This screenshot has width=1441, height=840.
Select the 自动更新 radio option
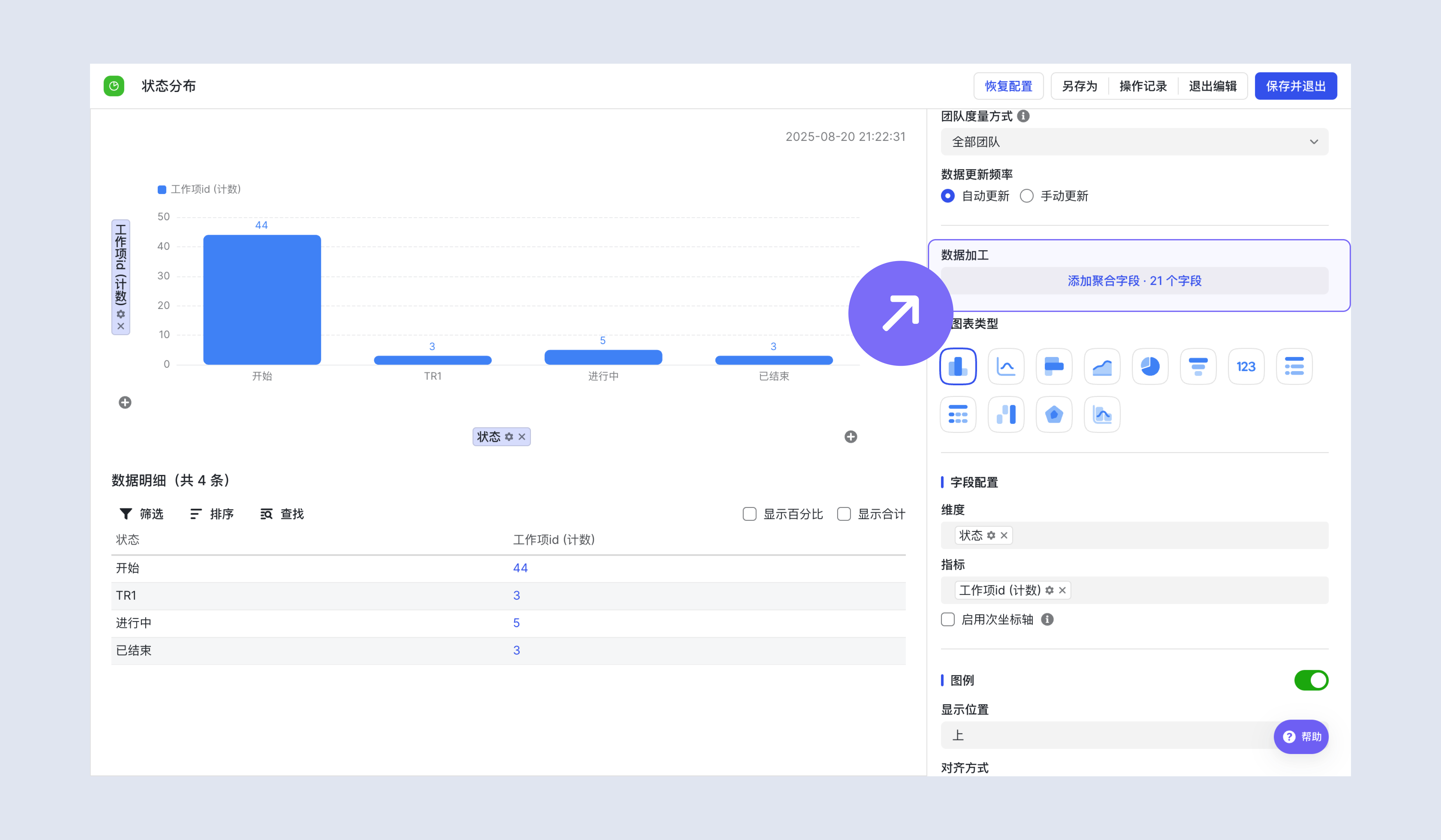pyautogui.click(x=948, y=196)
